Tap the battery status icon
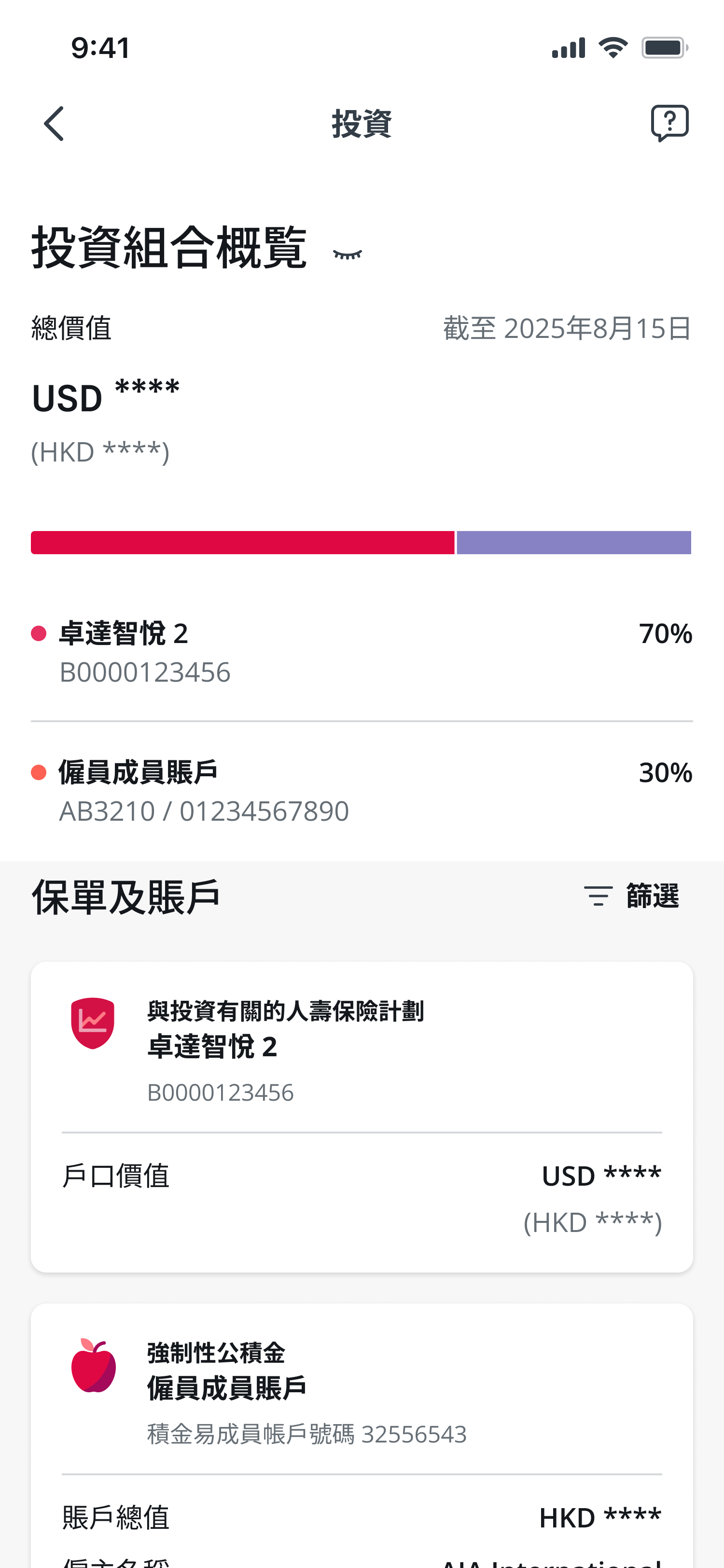The image size is (724, 1568). [664, 47]
